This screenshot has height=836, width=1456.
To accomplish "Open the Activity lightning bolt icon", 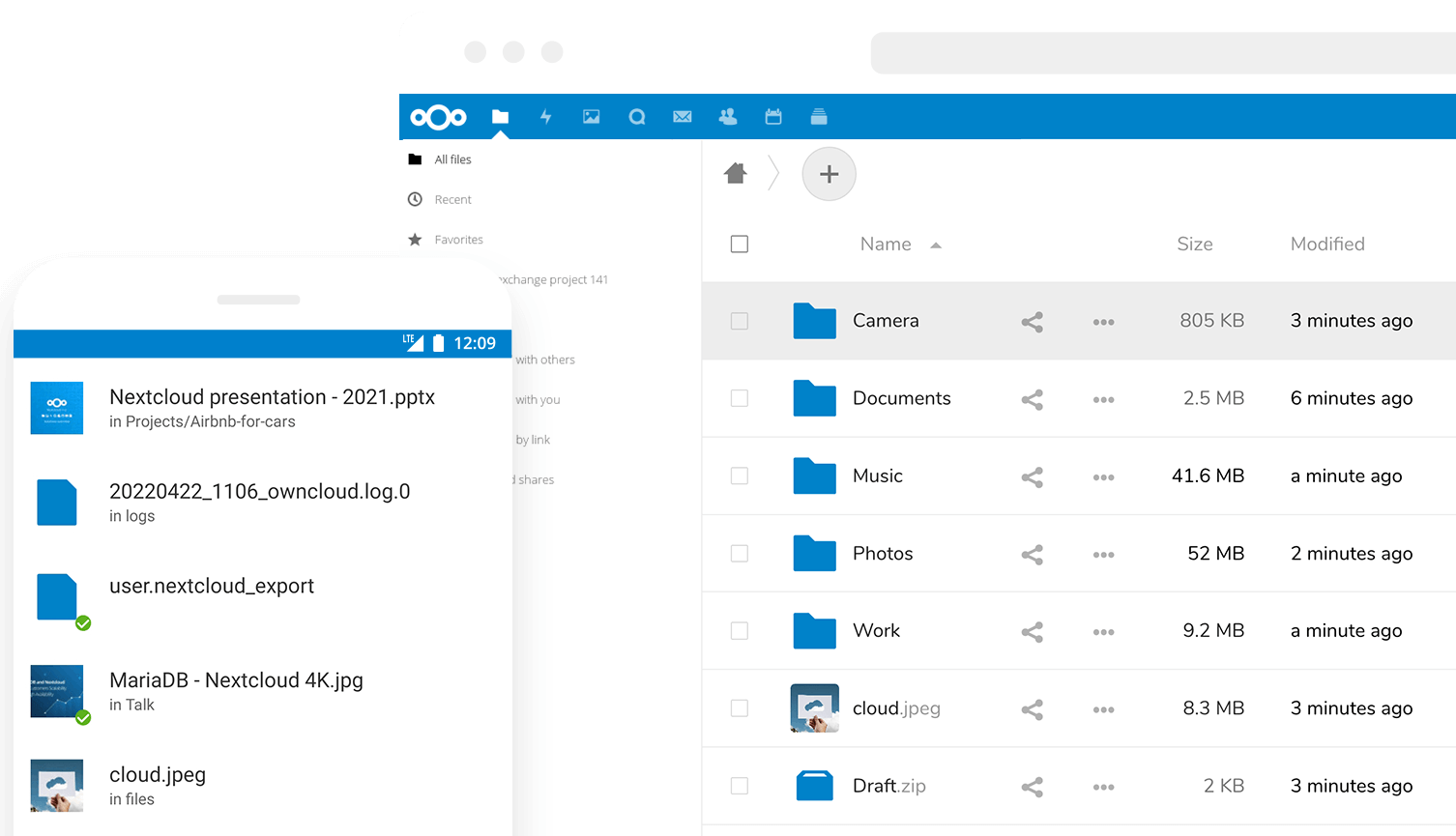I will point(545,117).
